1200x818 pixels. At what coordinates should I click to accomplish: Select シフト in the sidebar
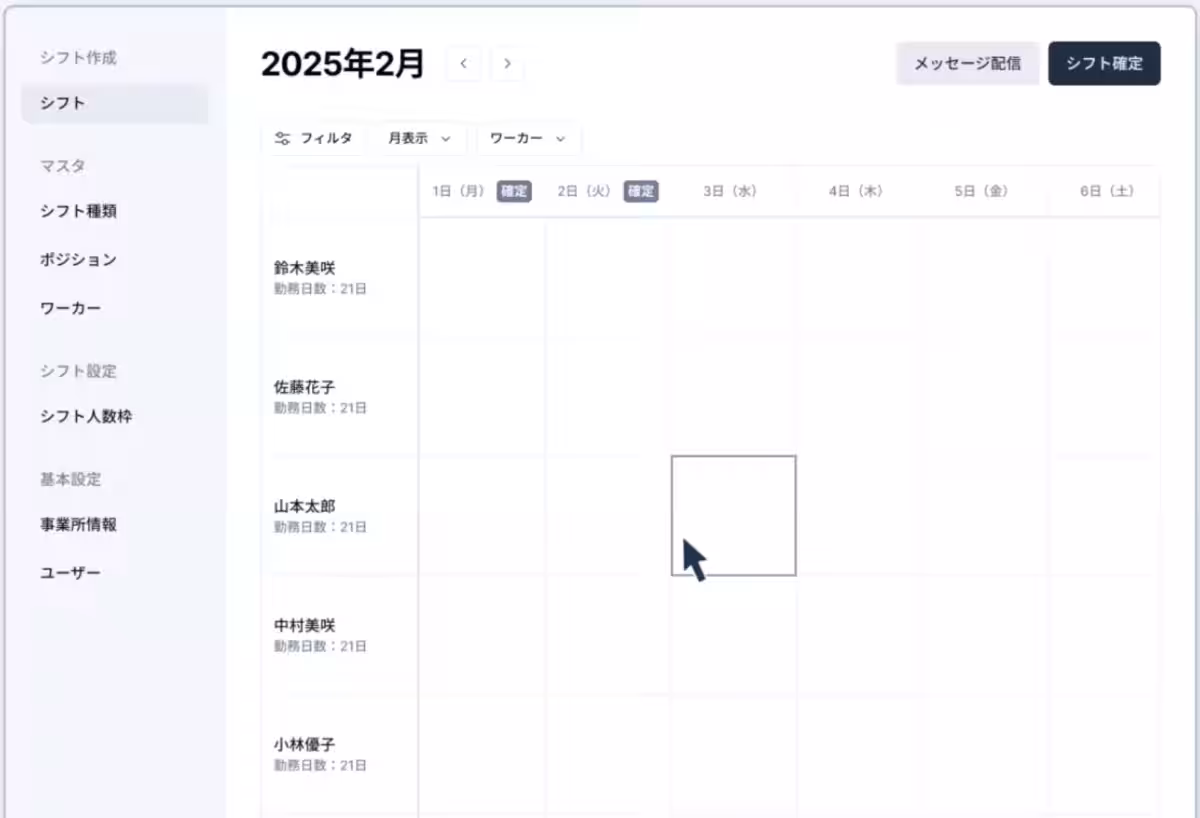click(114, 103)
